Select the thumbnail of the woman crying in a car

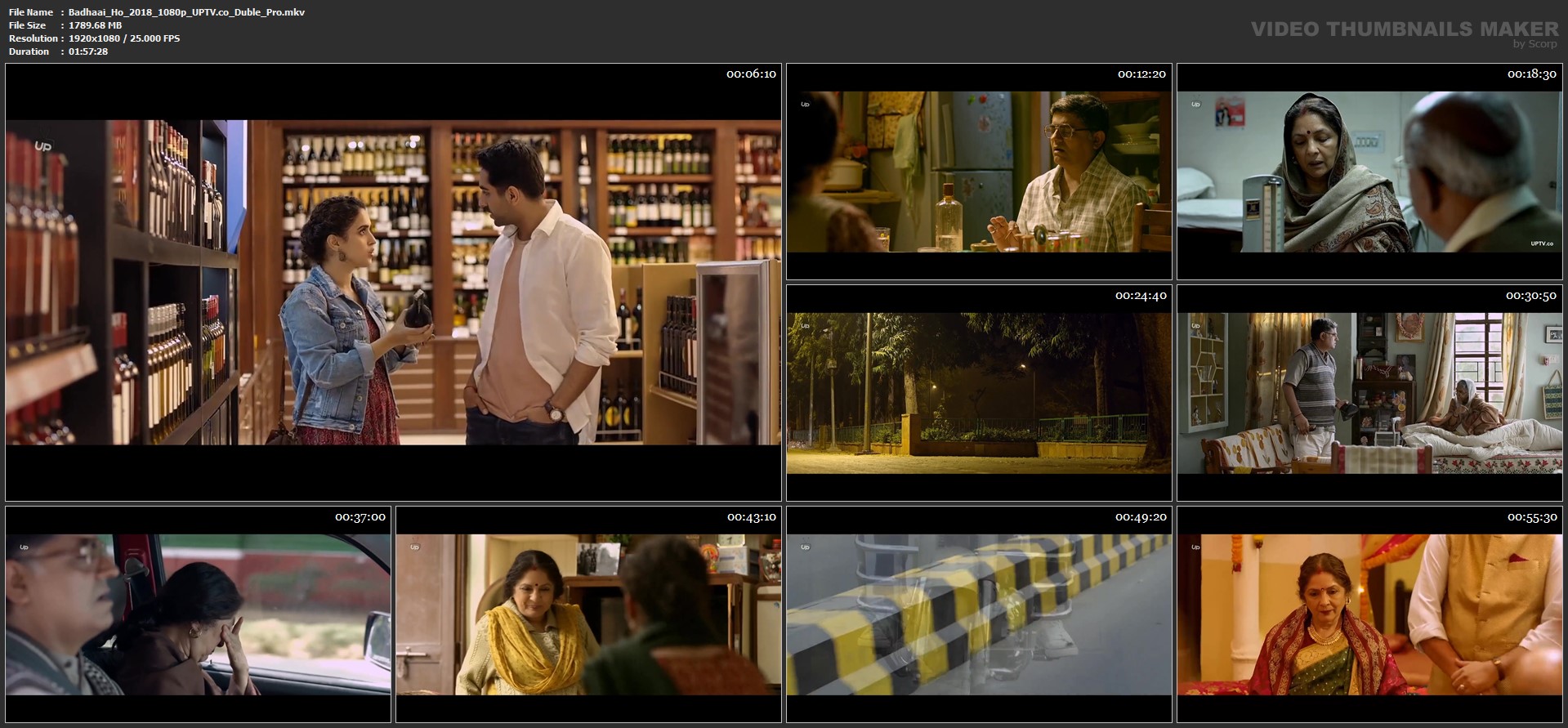tap(199, 614)
